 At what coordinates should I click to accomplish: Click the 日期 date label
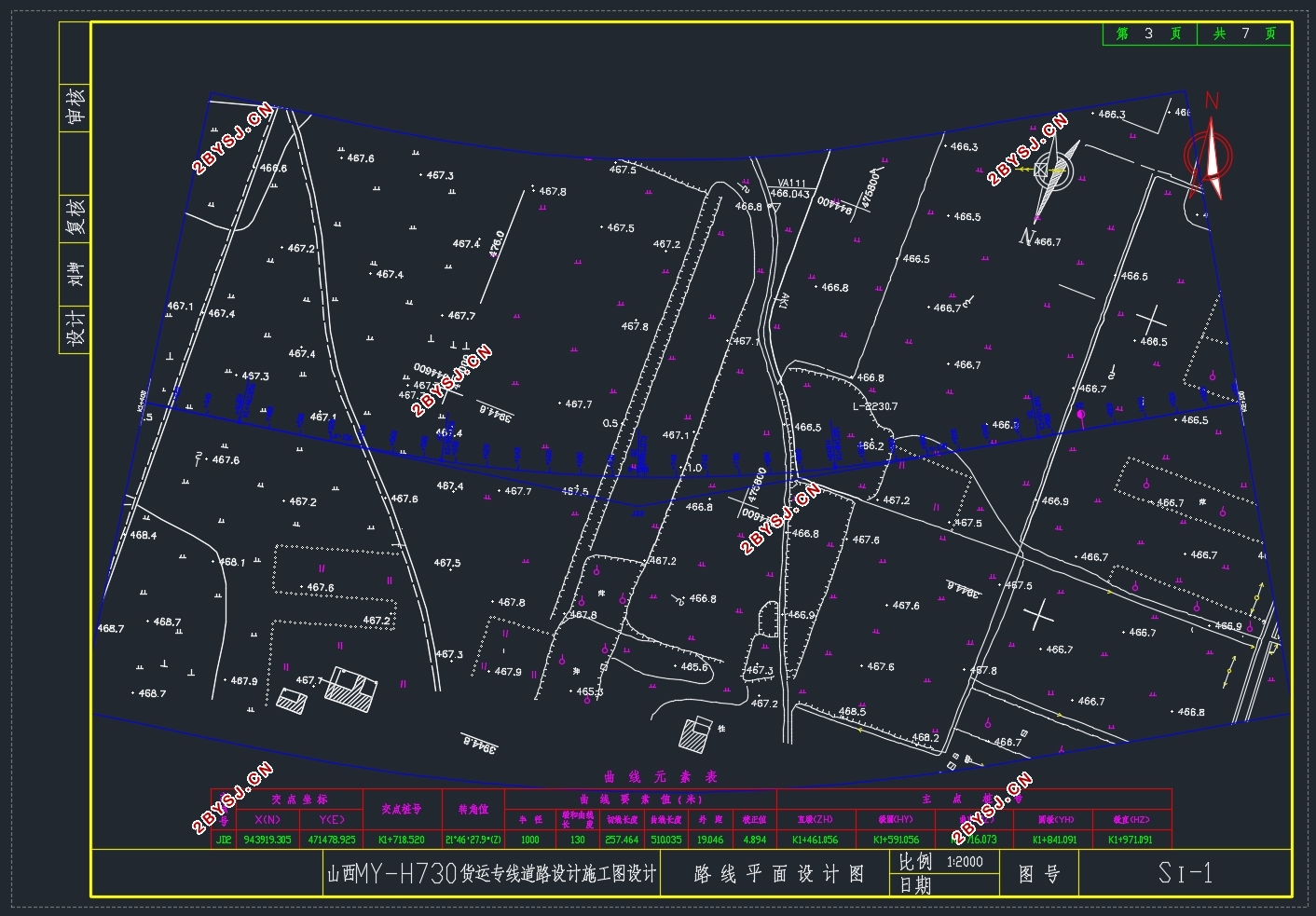click(915, 884)
